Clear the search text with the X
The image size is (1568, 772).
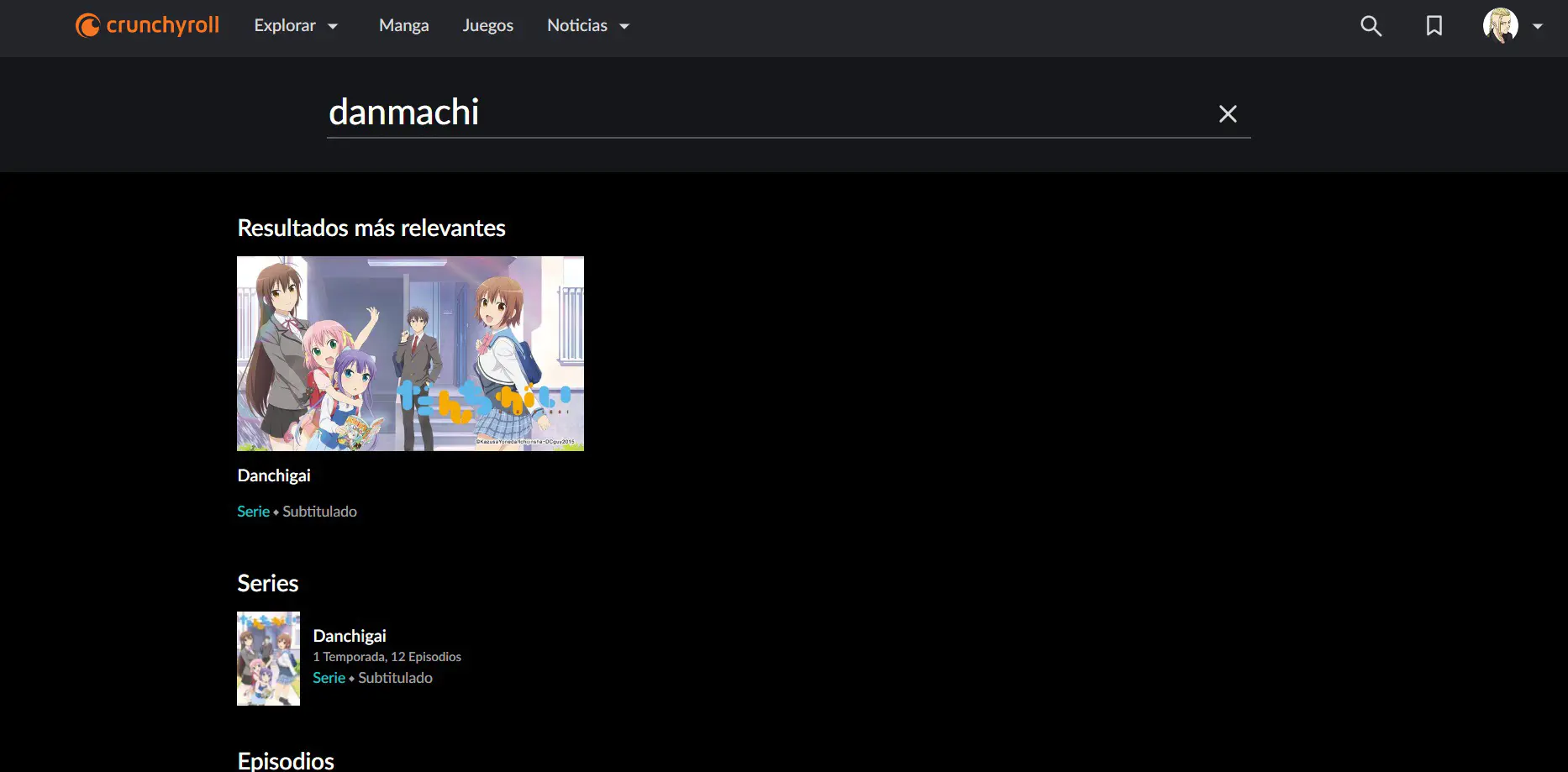1228,113
